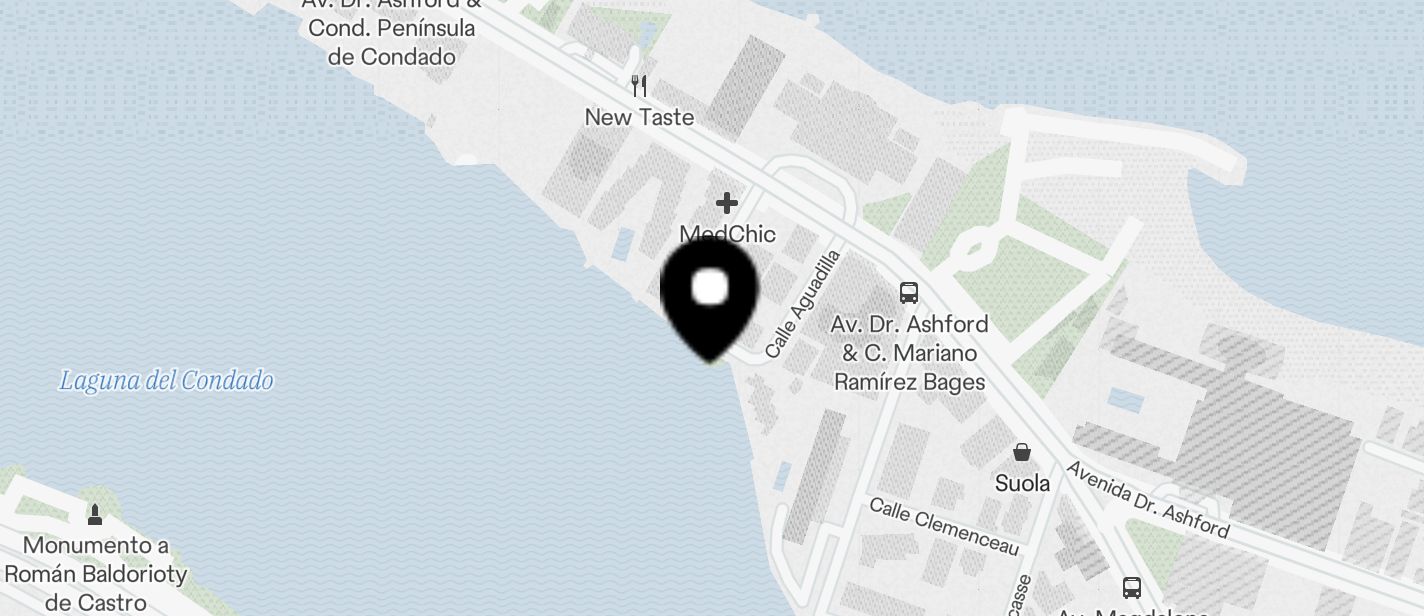
Task: Select the small blue pool near Suola
Action: 1126,401
